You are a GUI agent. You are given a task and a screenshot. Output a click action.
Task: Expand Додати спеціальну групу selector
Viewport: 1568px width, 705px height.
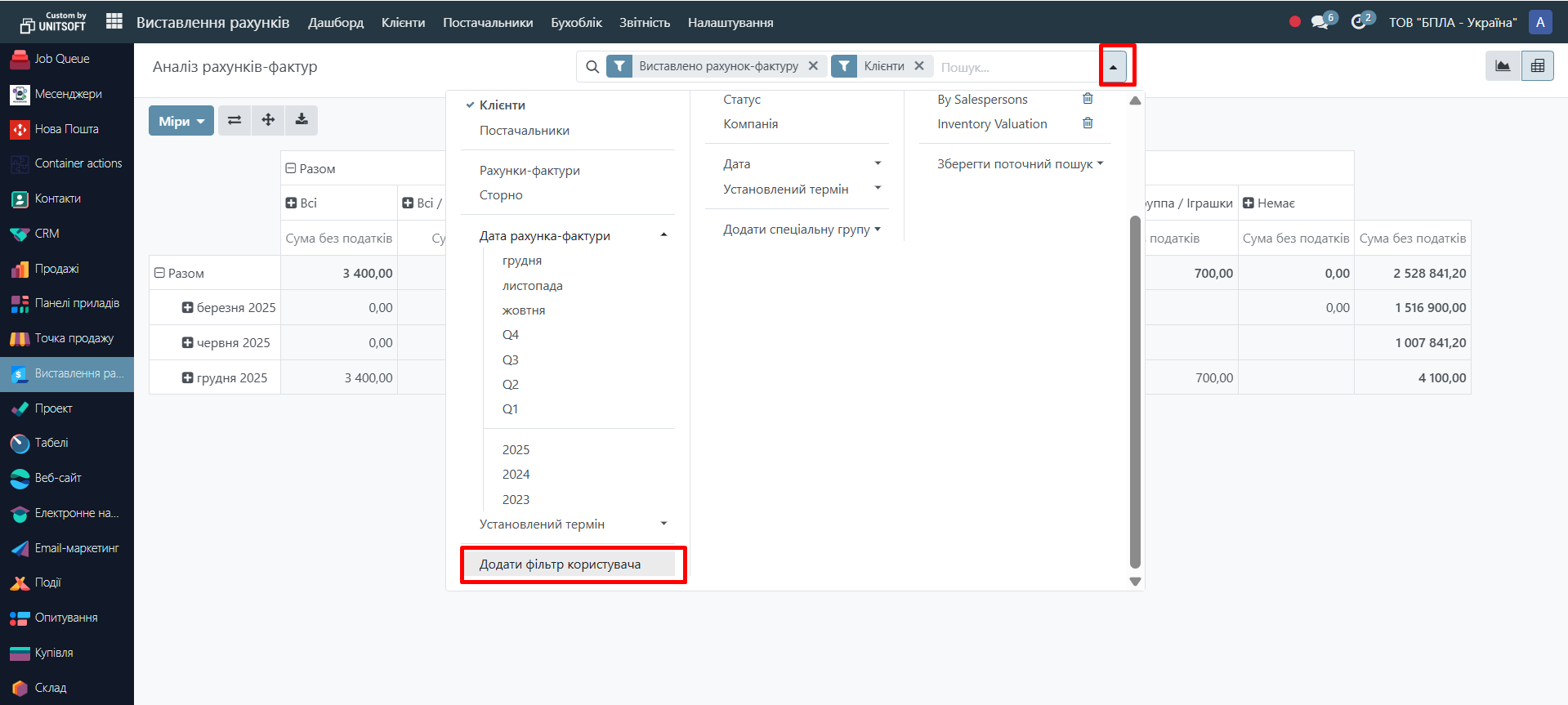801,230
